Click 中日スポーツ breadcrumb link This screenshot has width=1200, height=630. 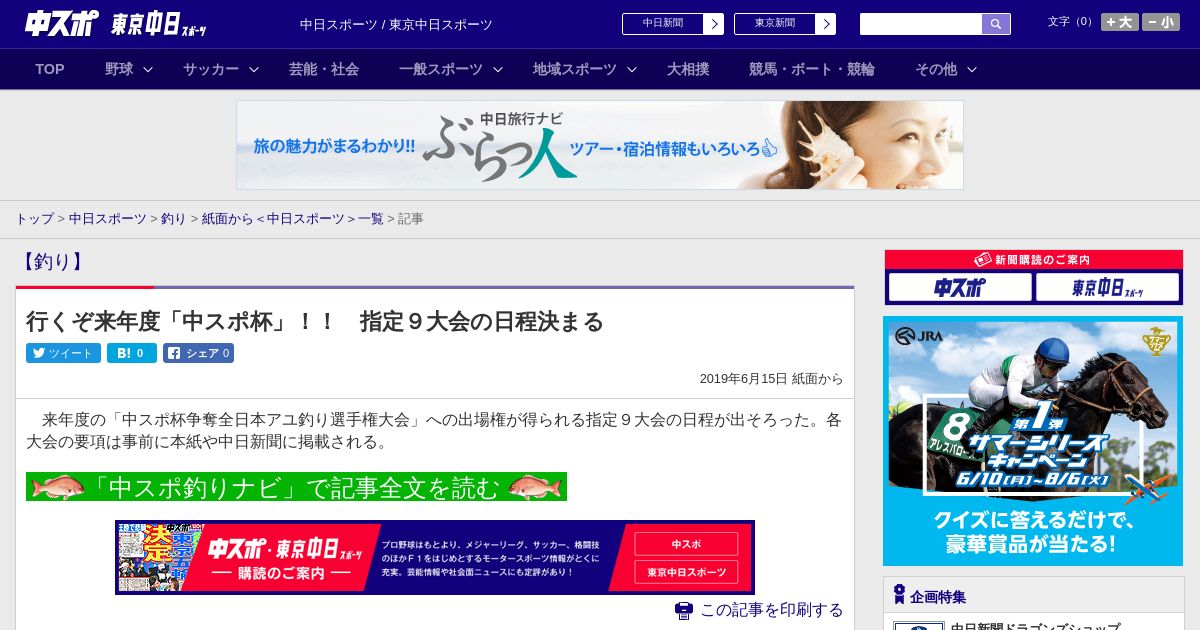(x=108, y=219)
